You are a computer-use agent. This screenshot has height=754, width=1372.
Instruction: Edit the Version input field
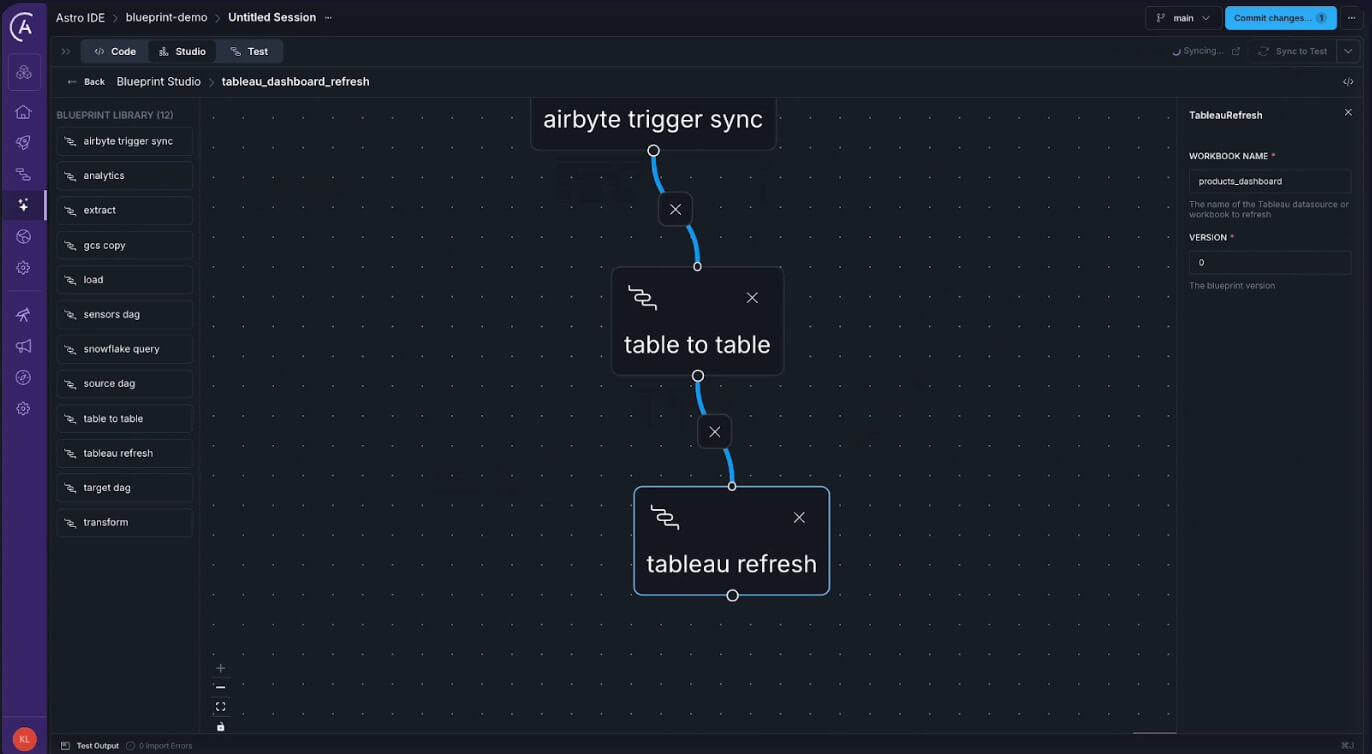point(1270,262)
